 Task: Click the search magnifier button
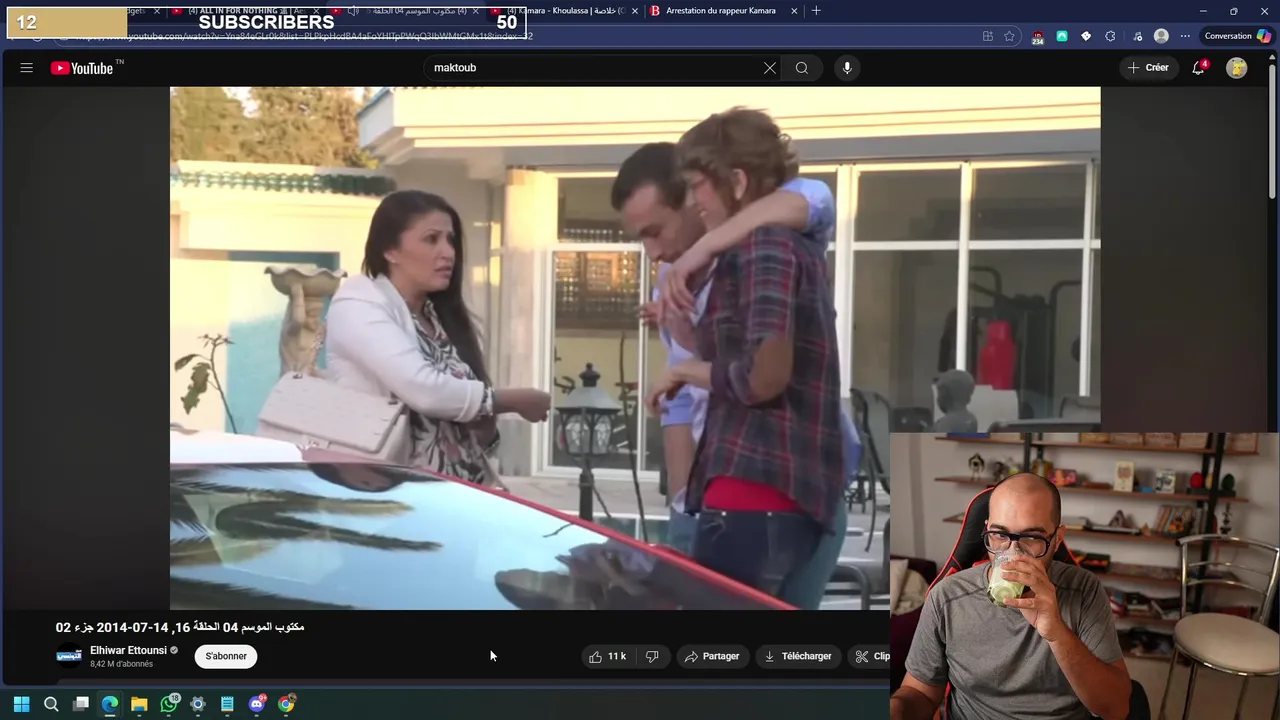[x=802, y=68]
